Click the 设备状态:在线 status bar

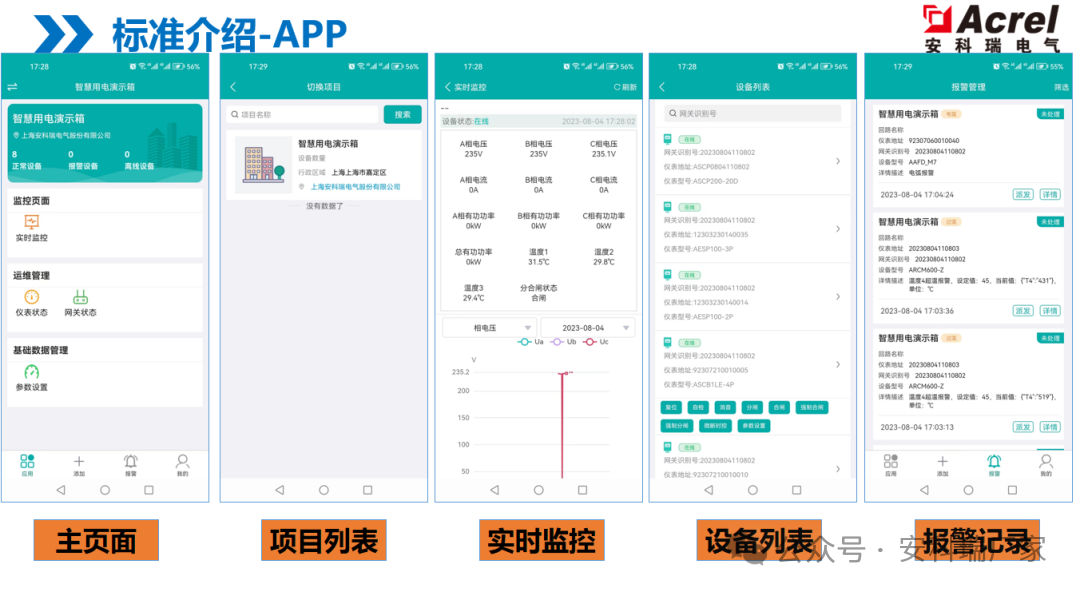(538, 121)
